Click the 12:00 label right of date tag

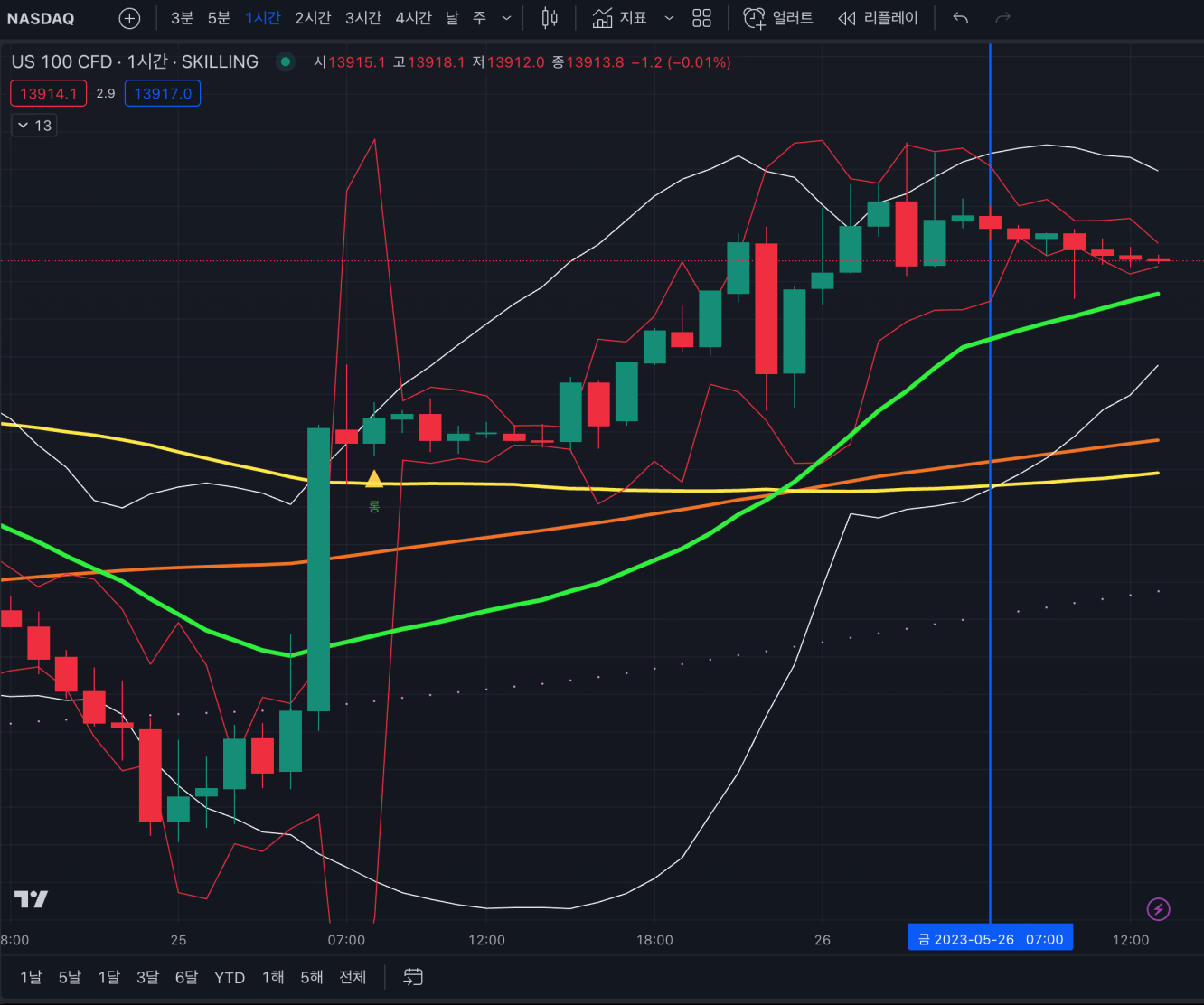[x=1131, y=940]
